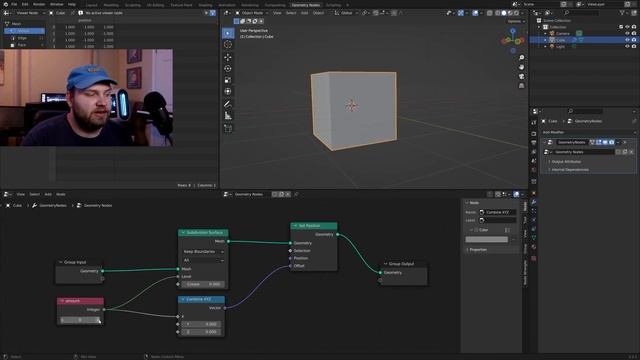Open the Modifiers wrench properties tab
This screenshot has width=640, height=360.
[534, 202]
